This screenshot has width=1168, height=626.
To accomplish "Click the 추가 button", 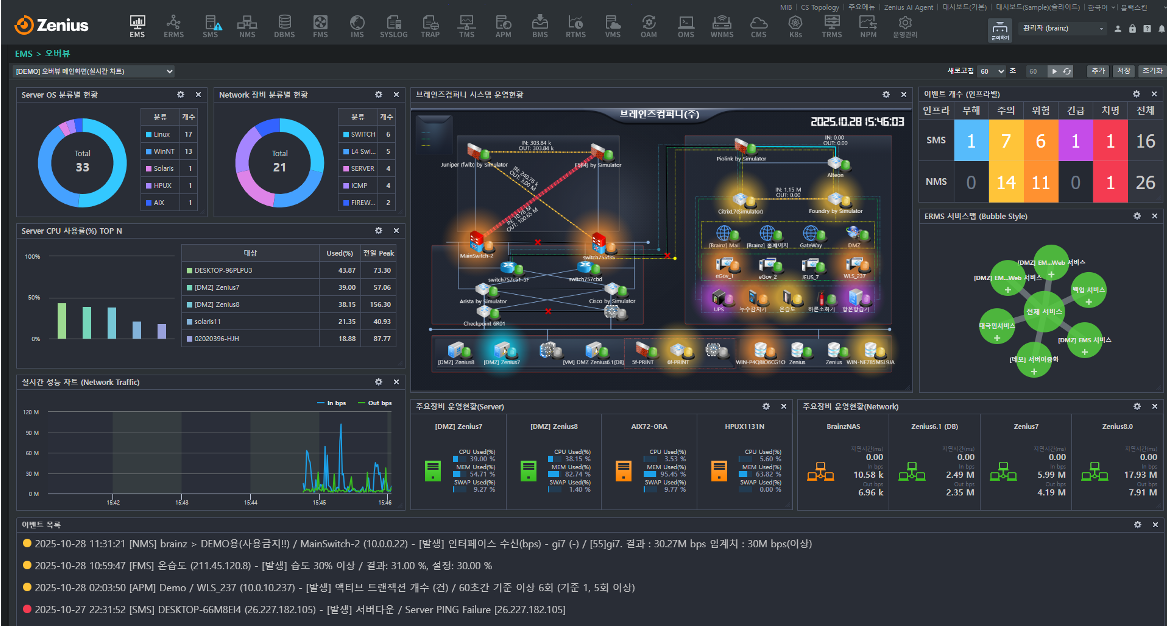I will 1097,71.
